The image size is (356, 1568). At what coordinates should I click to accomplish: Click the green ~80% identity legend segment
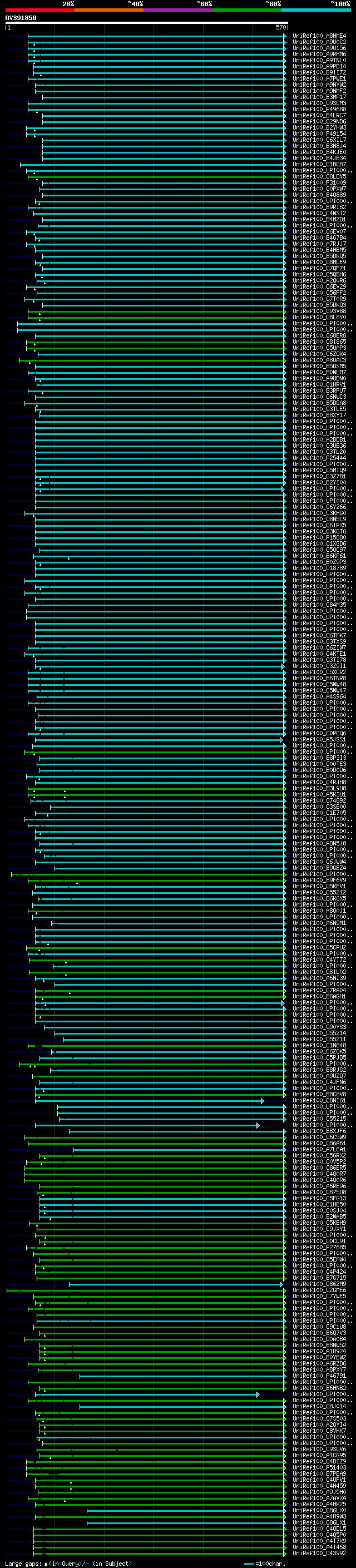[247, 10]
